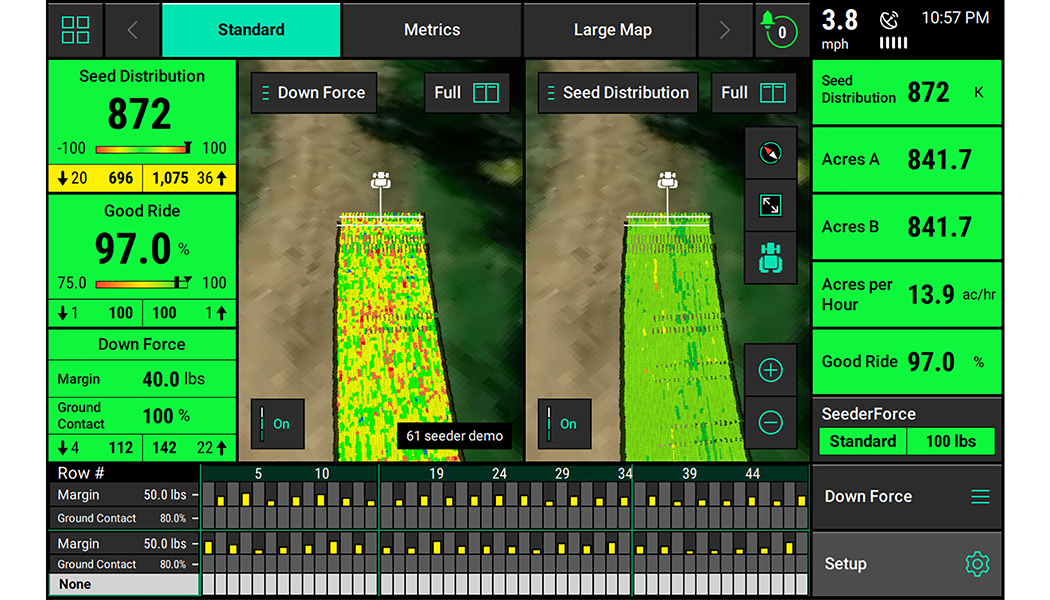Zoom out with the minus icon
Image resolution: width=1050 pixels, height=600 pixels.
[x=770, y=423]
